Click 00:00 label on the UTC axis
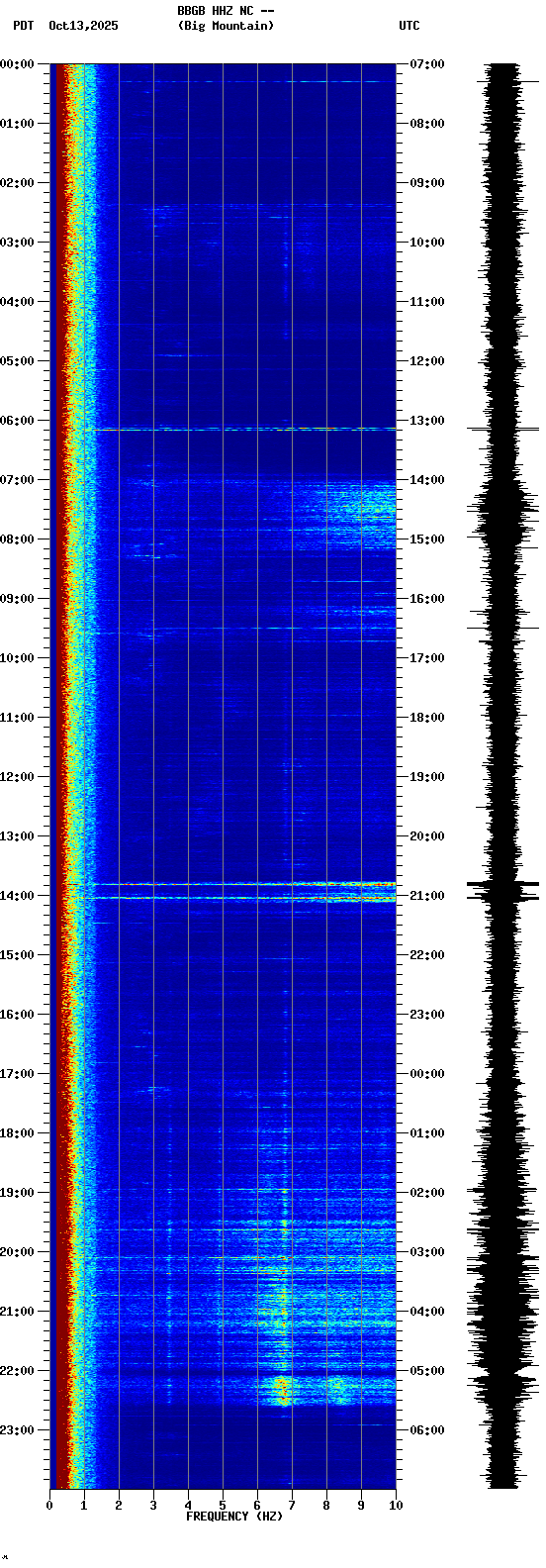The height and width of the screenshot is (1568, 546). (427, 1074)
